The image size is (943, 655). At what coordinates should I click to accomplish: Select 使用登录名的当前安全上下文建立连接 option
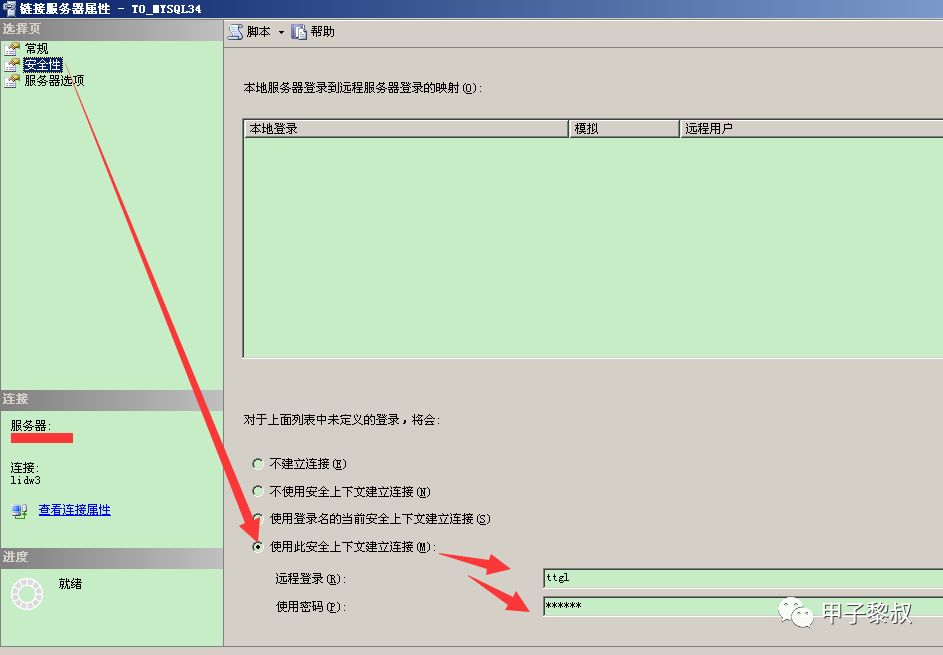[x=258, y=518]
